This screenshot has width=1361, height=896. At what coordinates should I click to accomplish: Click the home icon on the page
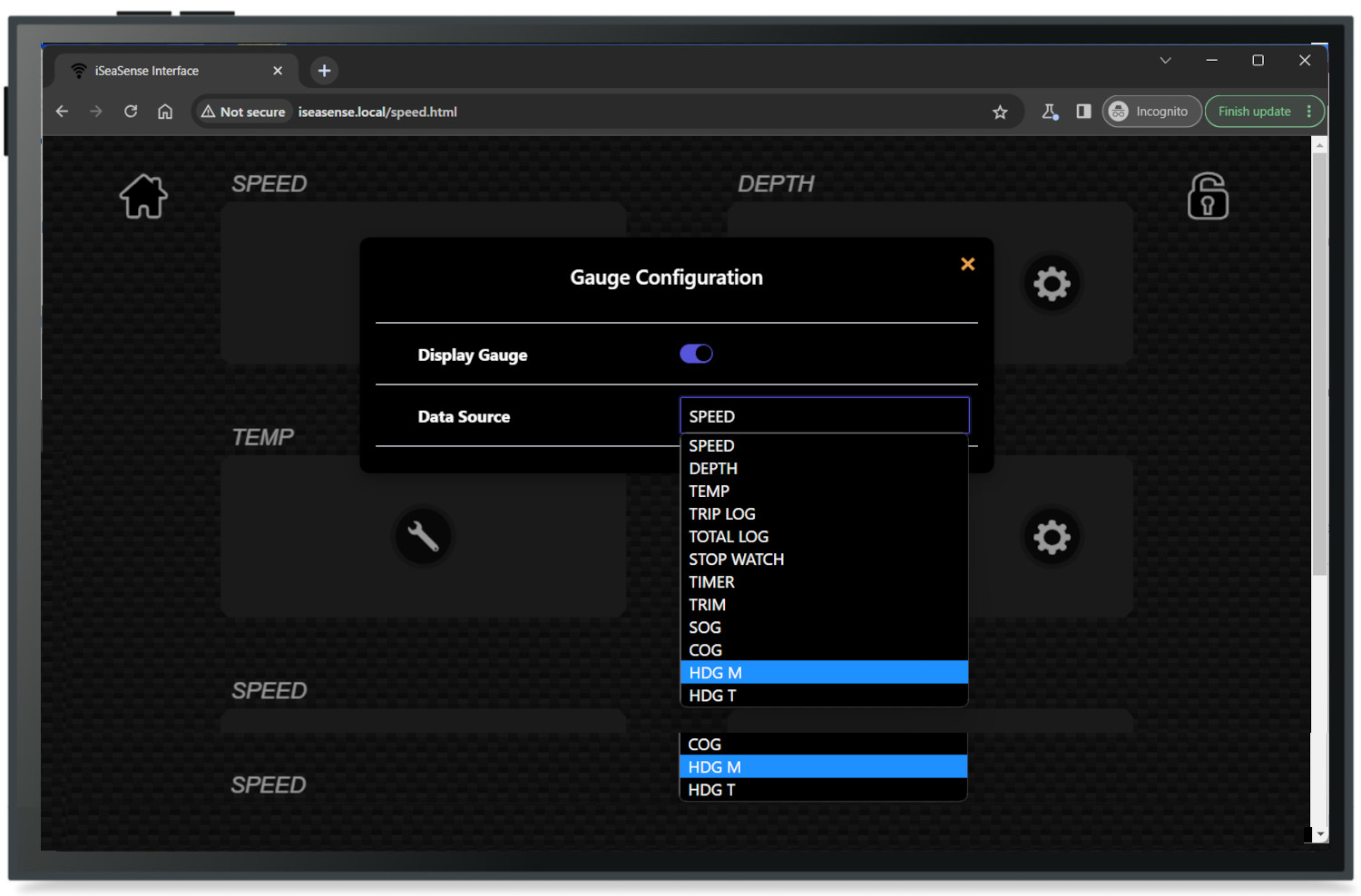[x=143, y=196]
